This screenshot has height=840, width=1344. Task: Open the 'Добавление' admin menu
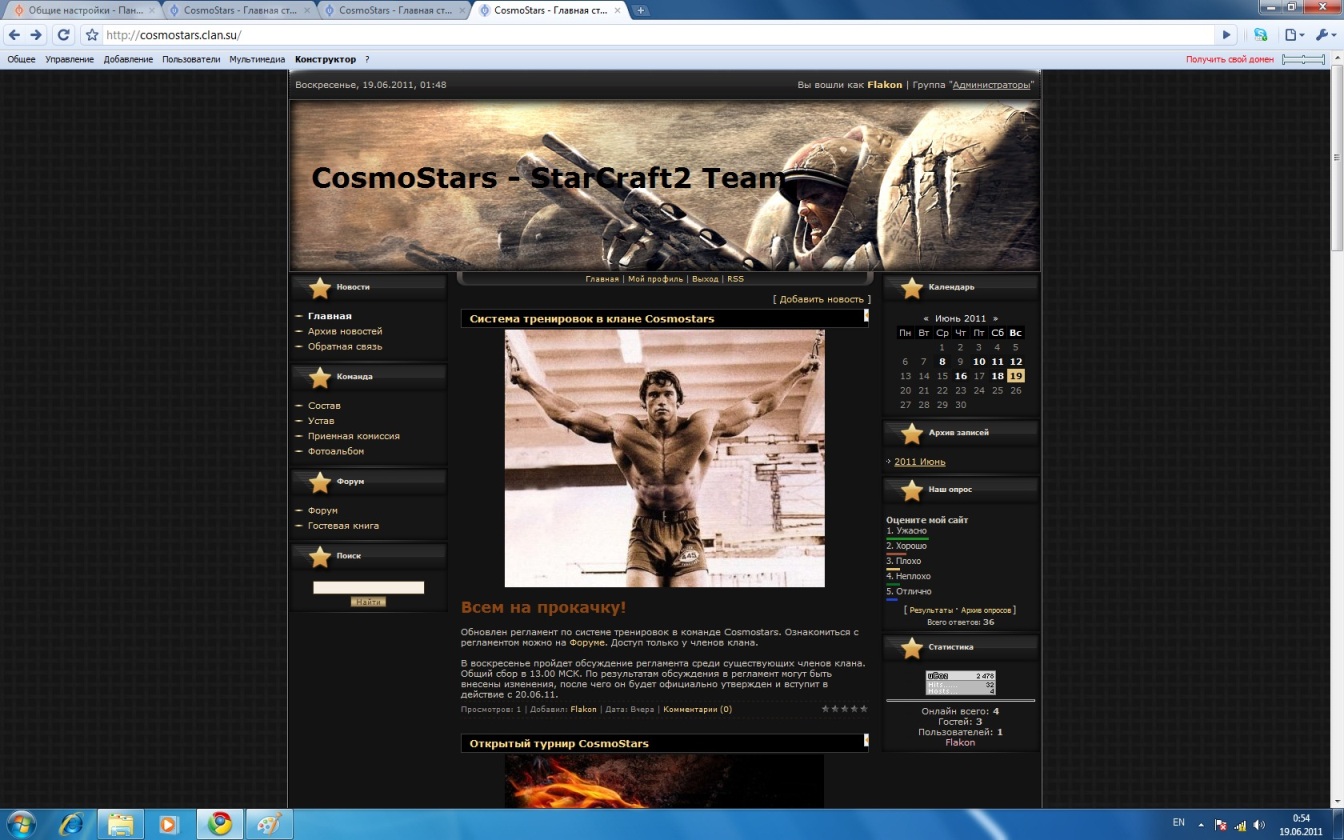coord(128,60)
